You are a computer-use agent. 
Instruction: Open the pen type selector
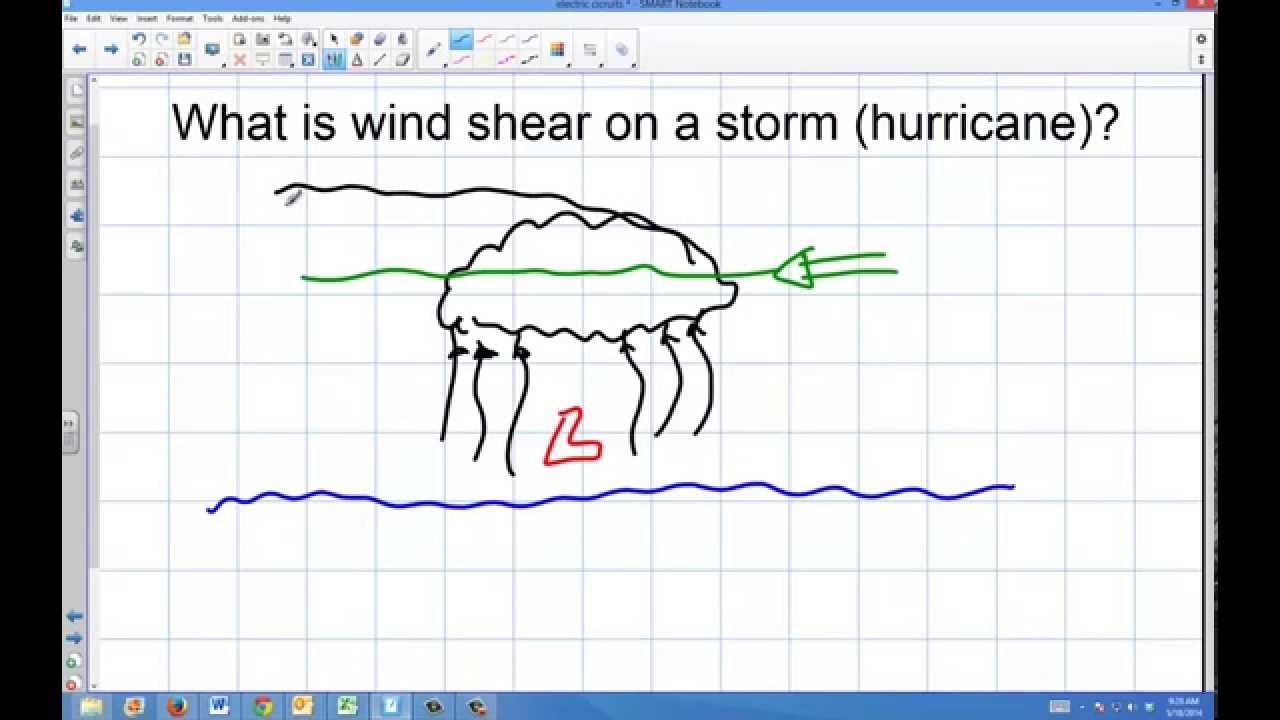(434, 49)
